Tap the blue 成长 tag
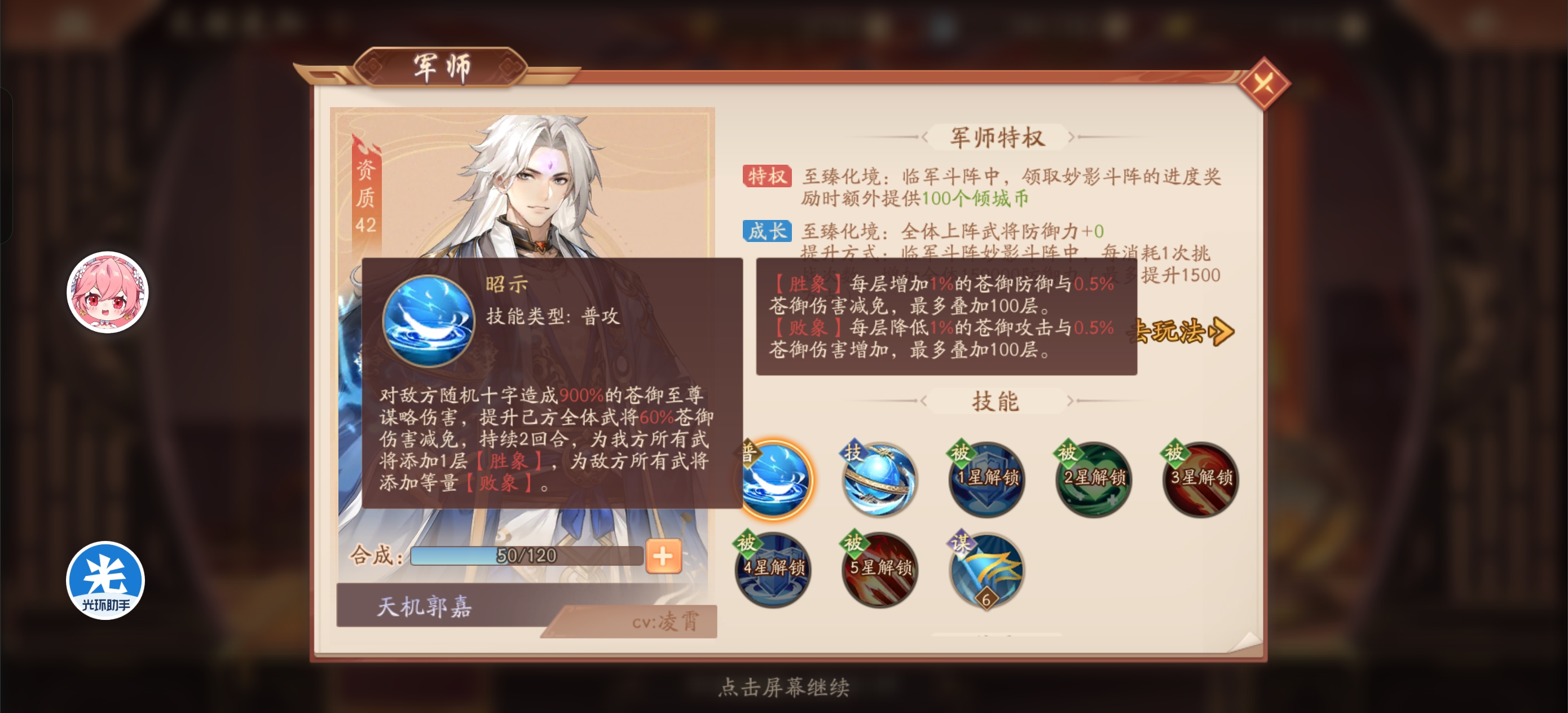The height and width of the screenshot is (713, 1568). click(767, 231)
